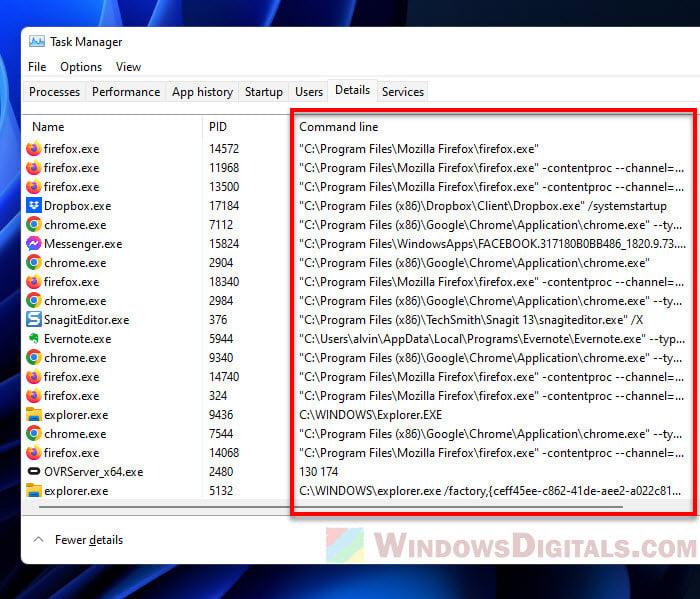Sort by the Command line column header
Viewport: 700px width, 599px height.
339,127
